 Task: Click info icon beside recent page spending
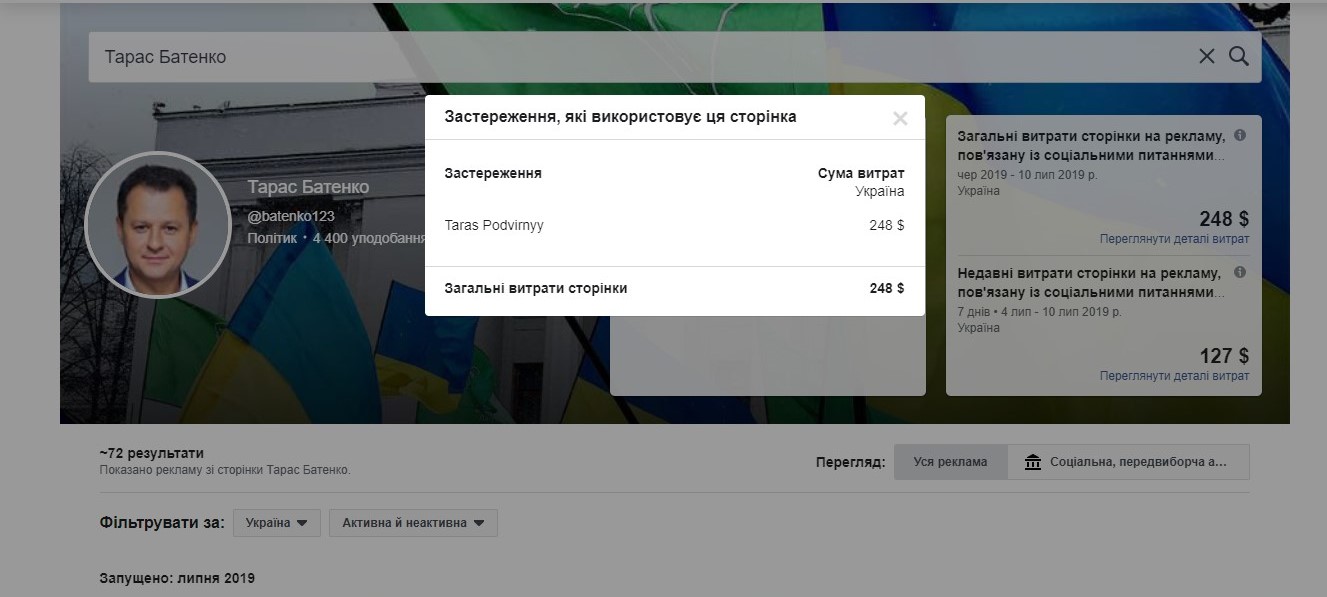click(x=1240, y=272)
